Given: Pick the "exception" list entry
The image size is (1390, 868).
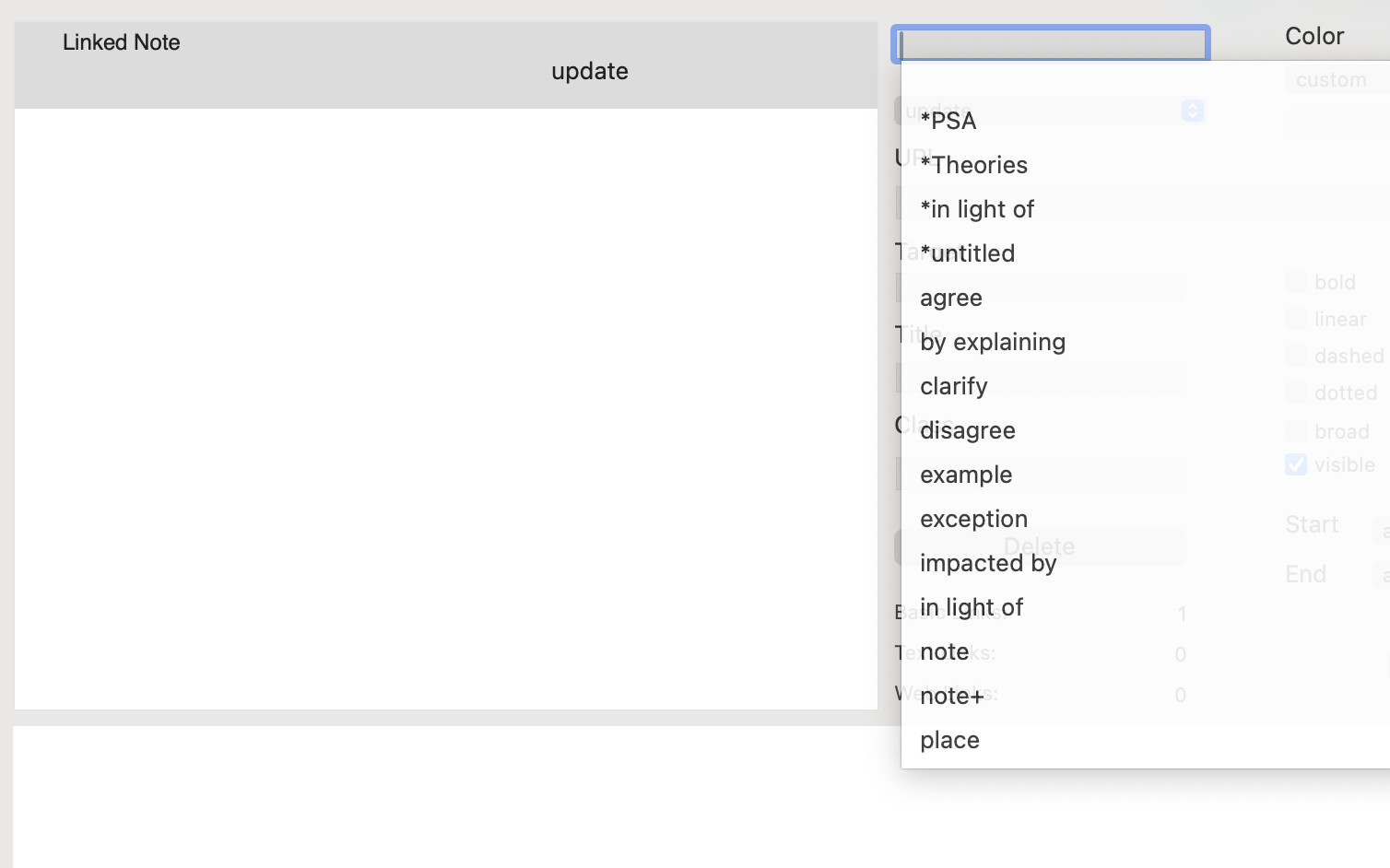Looking at the screenshot, I should point(973,519).
